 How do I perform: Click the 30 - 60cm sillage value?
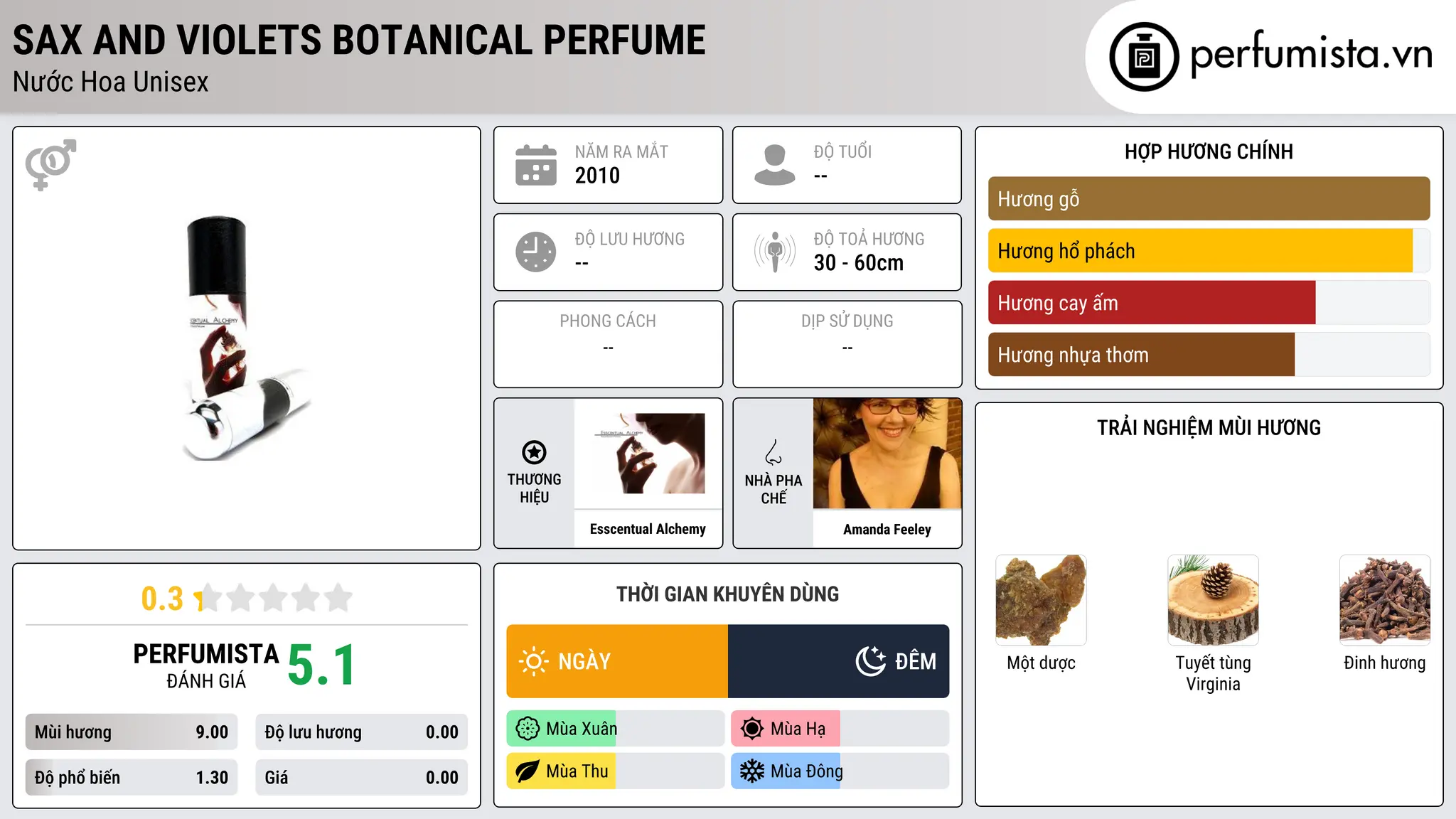coord(859,263)
